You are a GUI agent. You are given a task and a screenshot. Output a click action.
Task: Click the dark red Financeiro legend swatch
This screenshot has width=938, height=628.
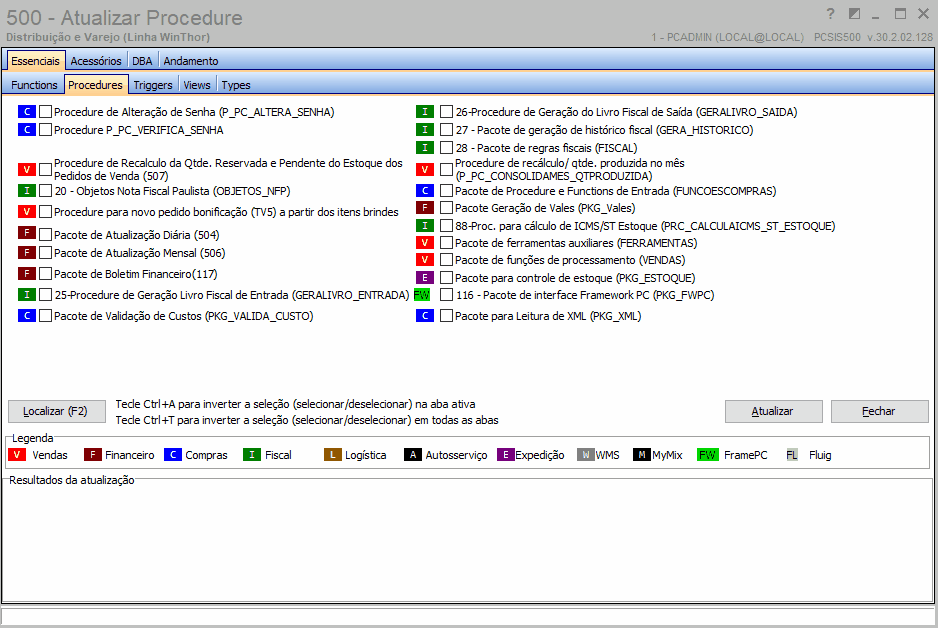click(x=93, y=455)
